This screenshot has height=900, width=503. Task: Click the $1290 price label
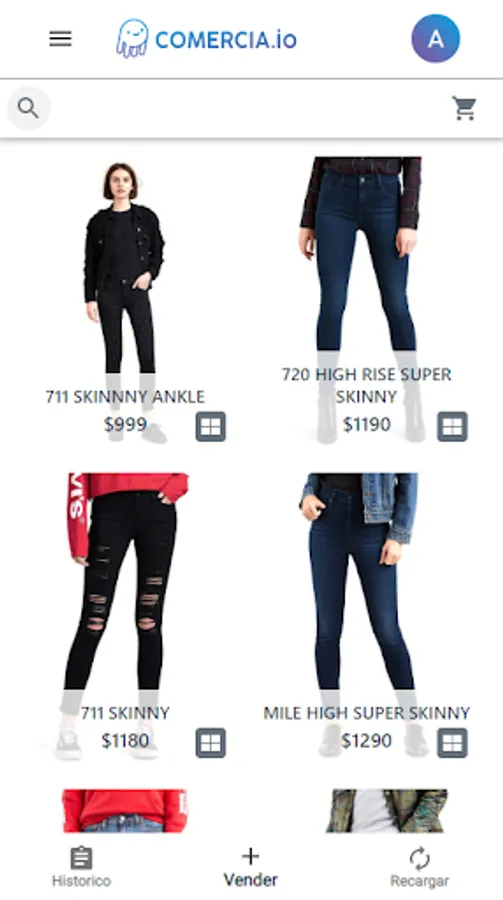(x=366, y=740)
